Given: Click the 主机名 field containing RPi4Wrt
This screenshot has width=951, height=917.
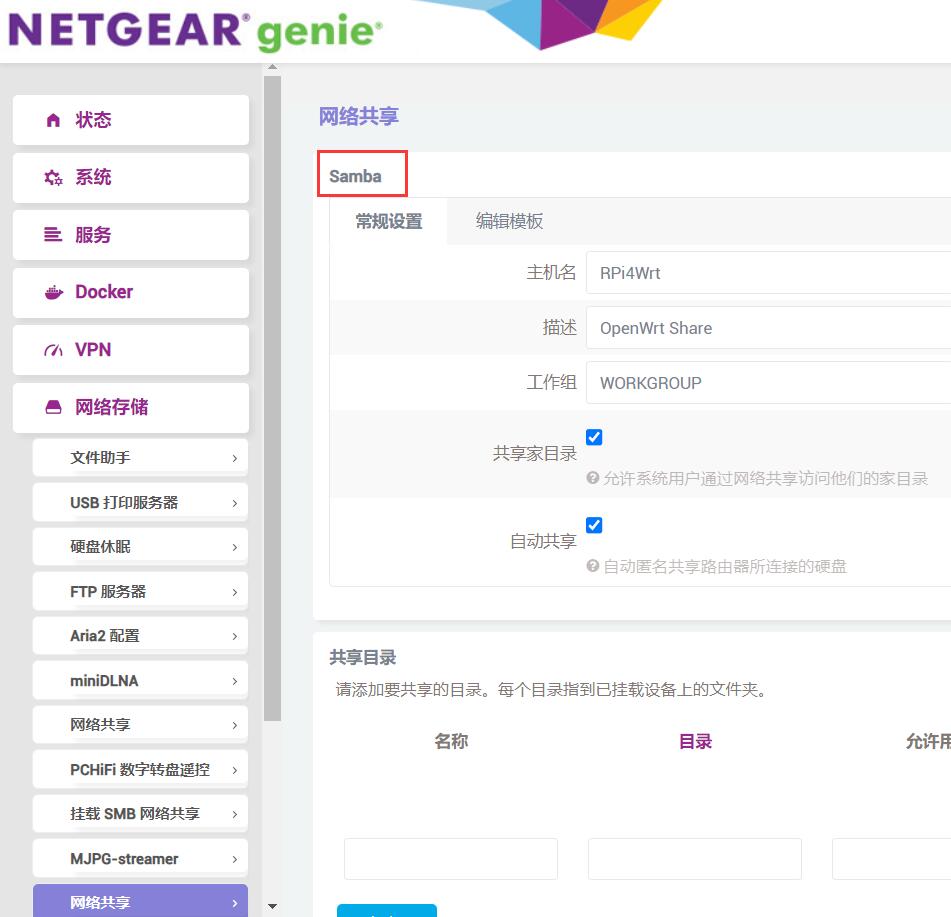Looking at the screenshot, I should tap(768, 273).
